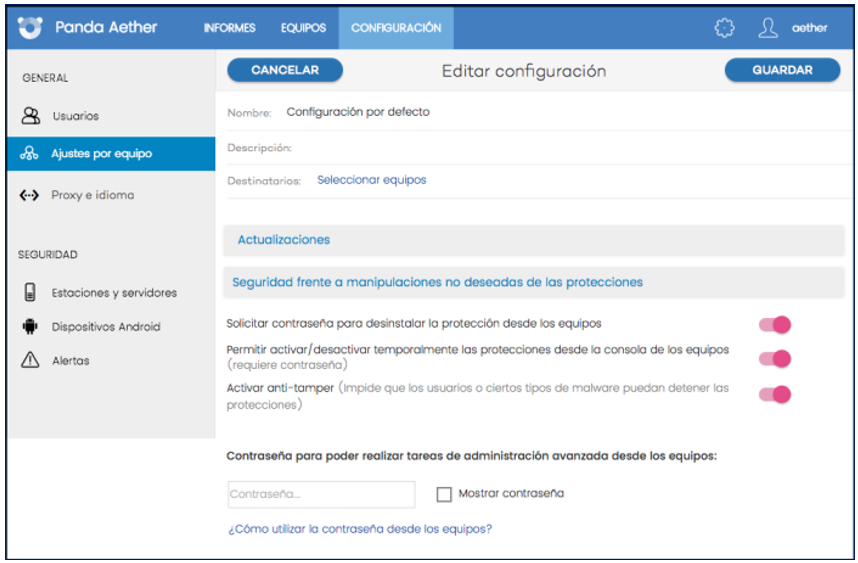Viewport: 858px width, 563px height.
Task: Click the GENERAL sidebar heading
Action: click(x=45, y=78)
